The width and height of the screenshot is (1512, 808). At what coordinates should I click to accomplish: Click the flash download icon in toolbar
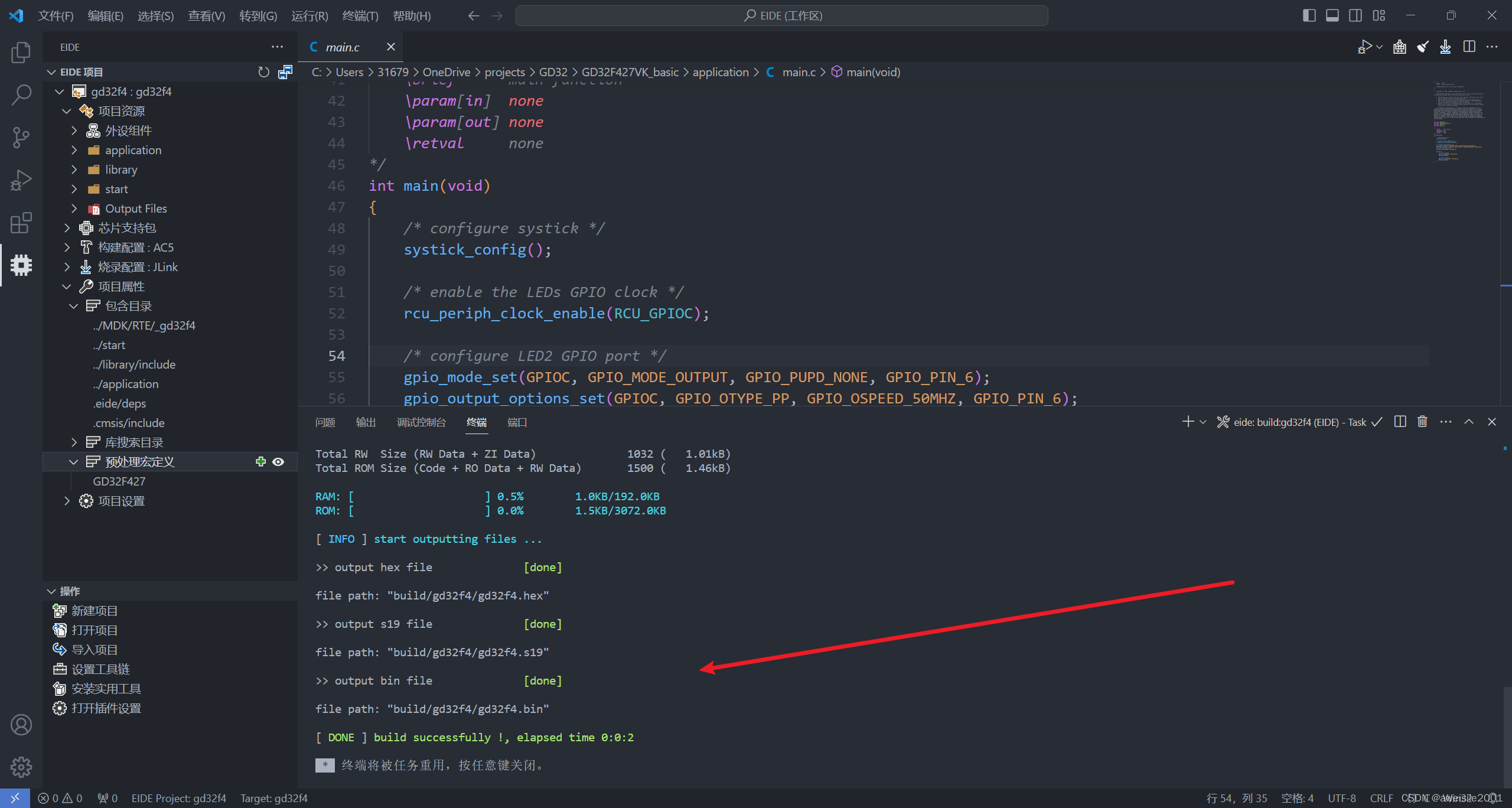tap(1445, 47)
